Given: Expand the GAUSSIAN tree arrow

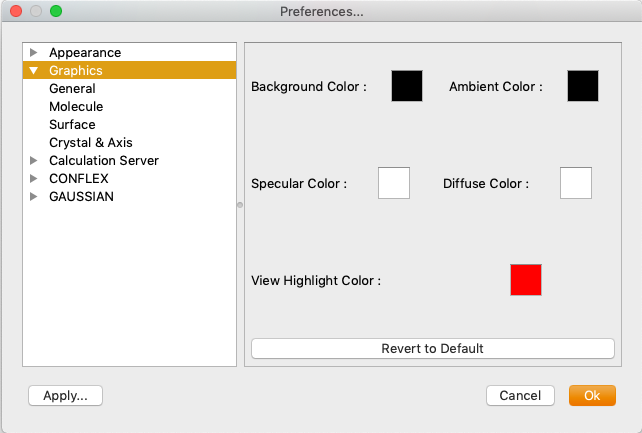Looking at the screenshot, I should [x=34, y=197].
